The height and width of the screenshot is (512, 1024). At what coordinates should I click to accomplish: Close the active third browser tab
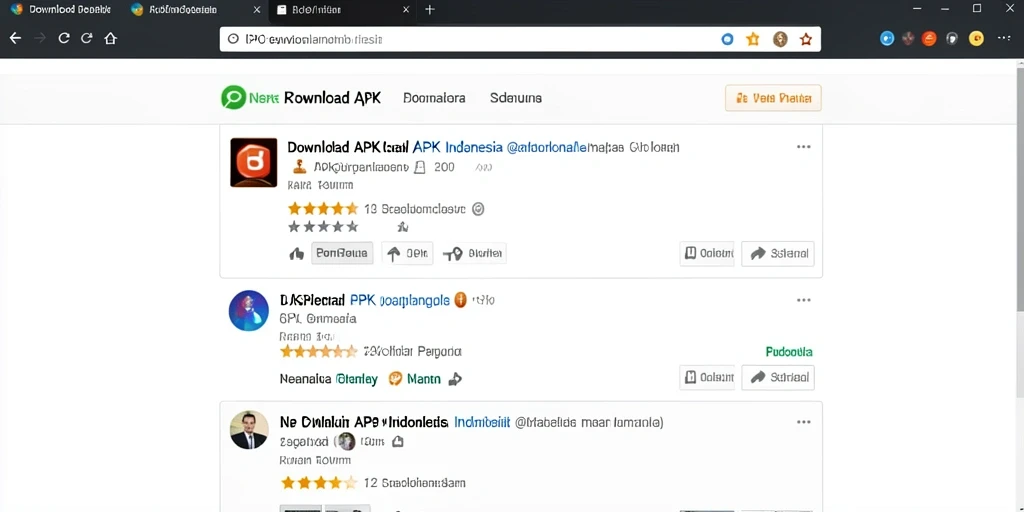406,10
